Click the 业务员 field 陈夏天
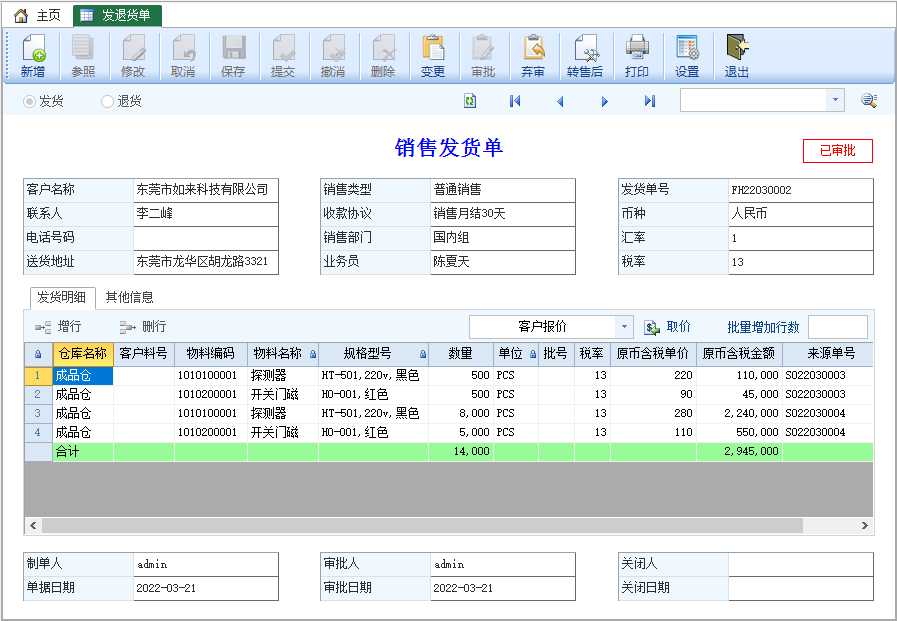Image resolution: width=897 pixels, height=621 pixels. tap(502, 262)
